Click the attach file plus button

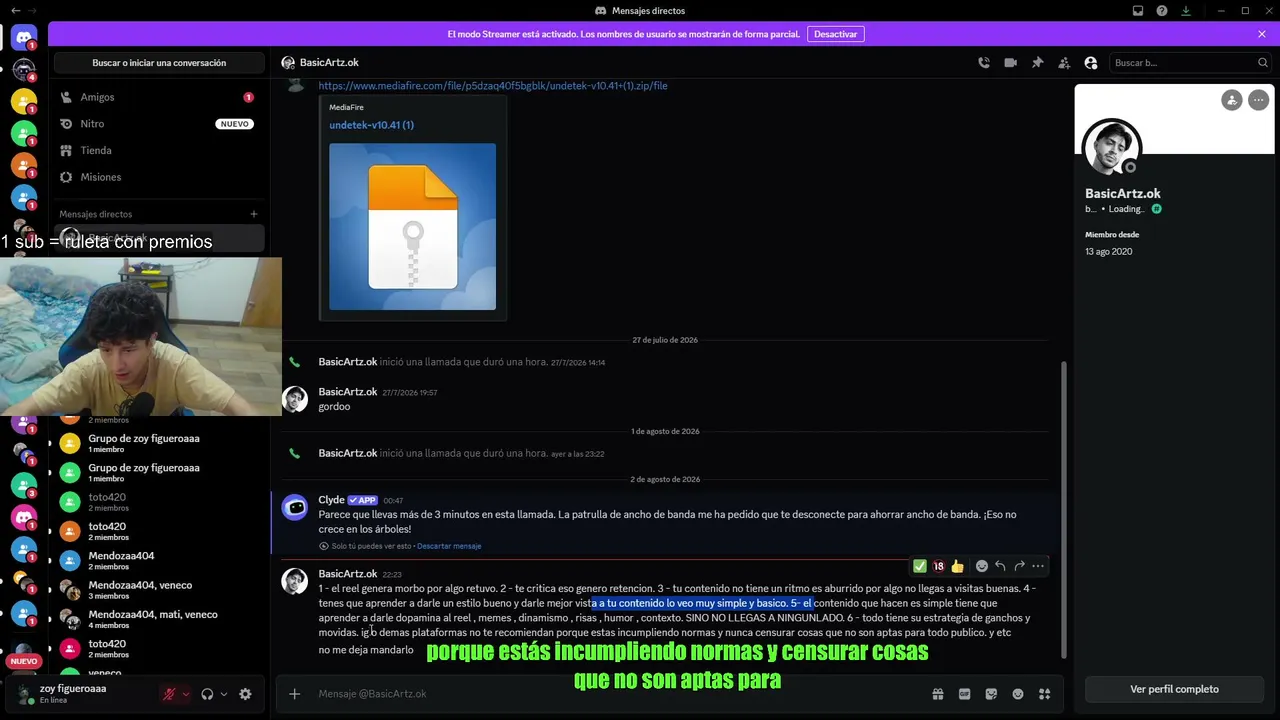pos(294,694)
